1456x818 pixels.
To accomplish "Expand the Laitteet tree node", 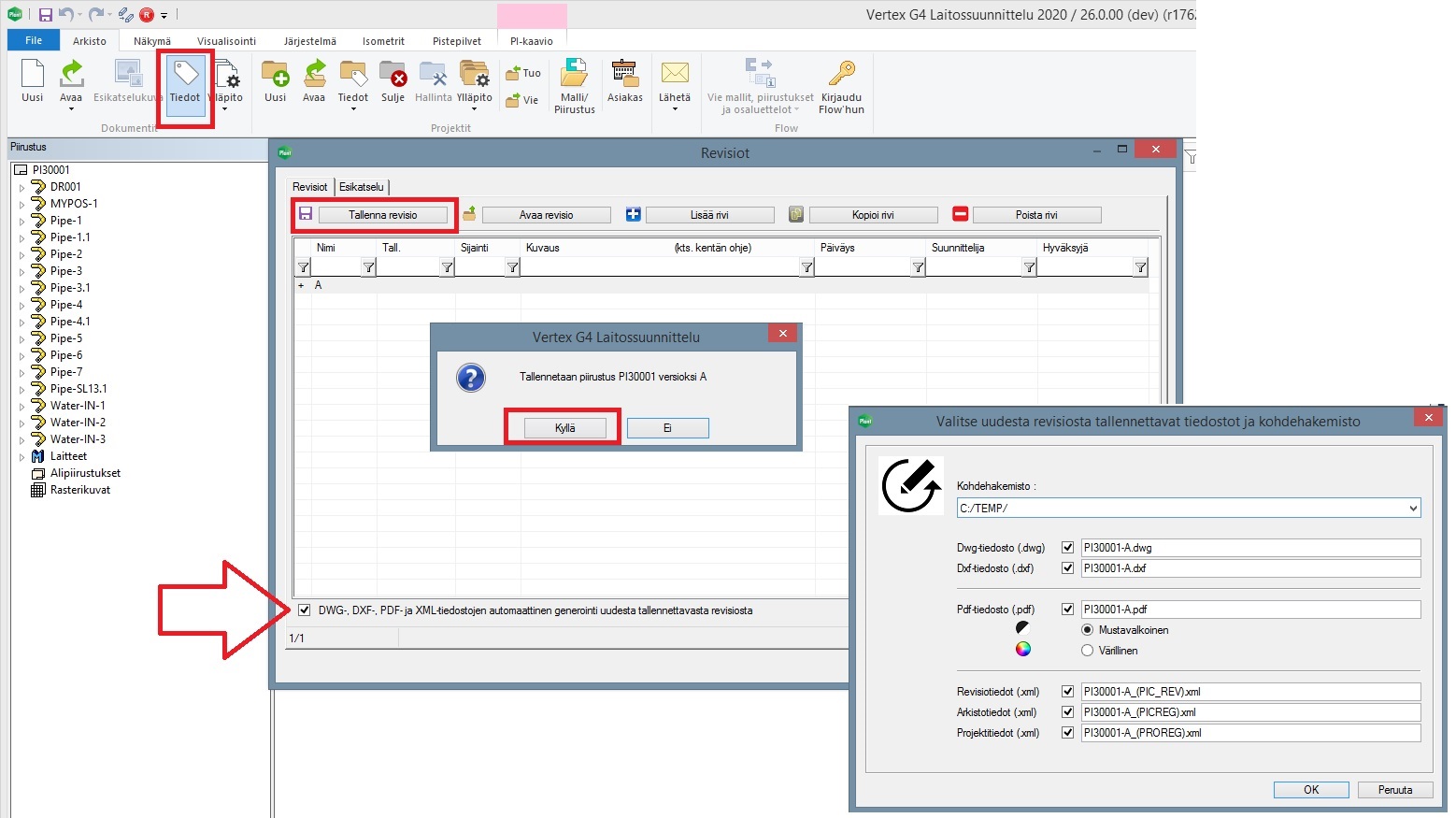I will (x=22, y=457).
